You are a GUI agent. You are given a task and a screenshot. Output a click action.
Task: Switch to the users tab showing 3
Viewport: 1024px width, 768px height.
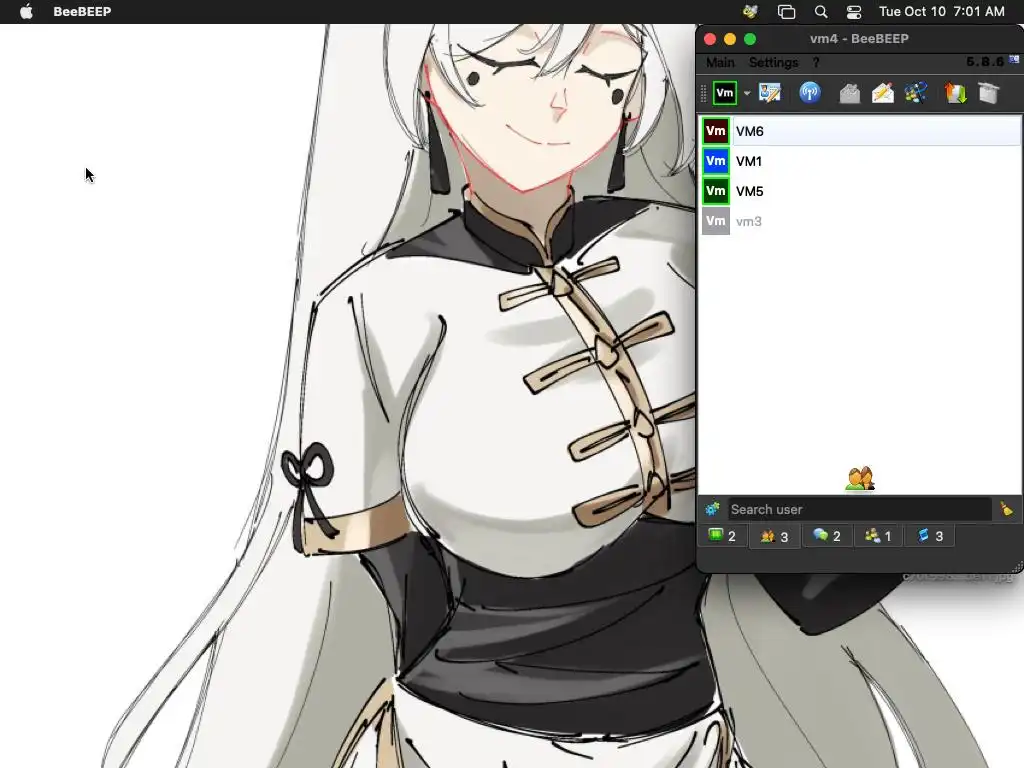pos(775,536)
